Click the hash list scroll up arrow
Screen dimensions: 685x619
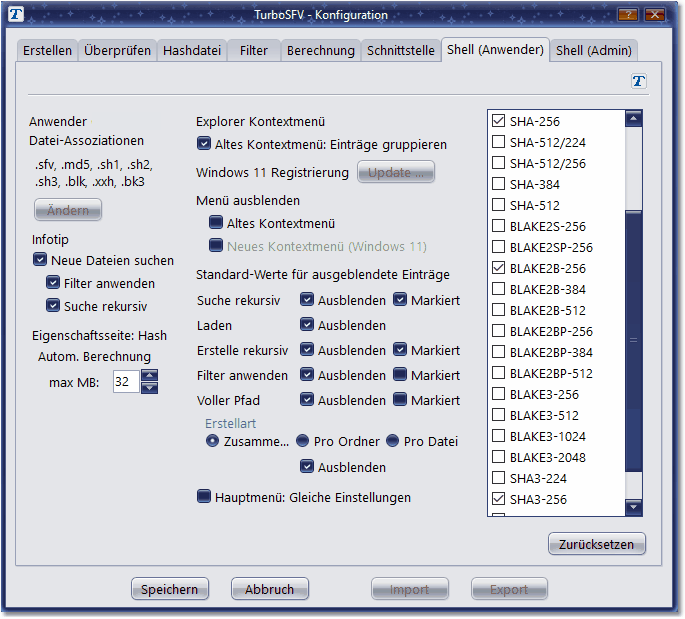[x=633, y=118]
